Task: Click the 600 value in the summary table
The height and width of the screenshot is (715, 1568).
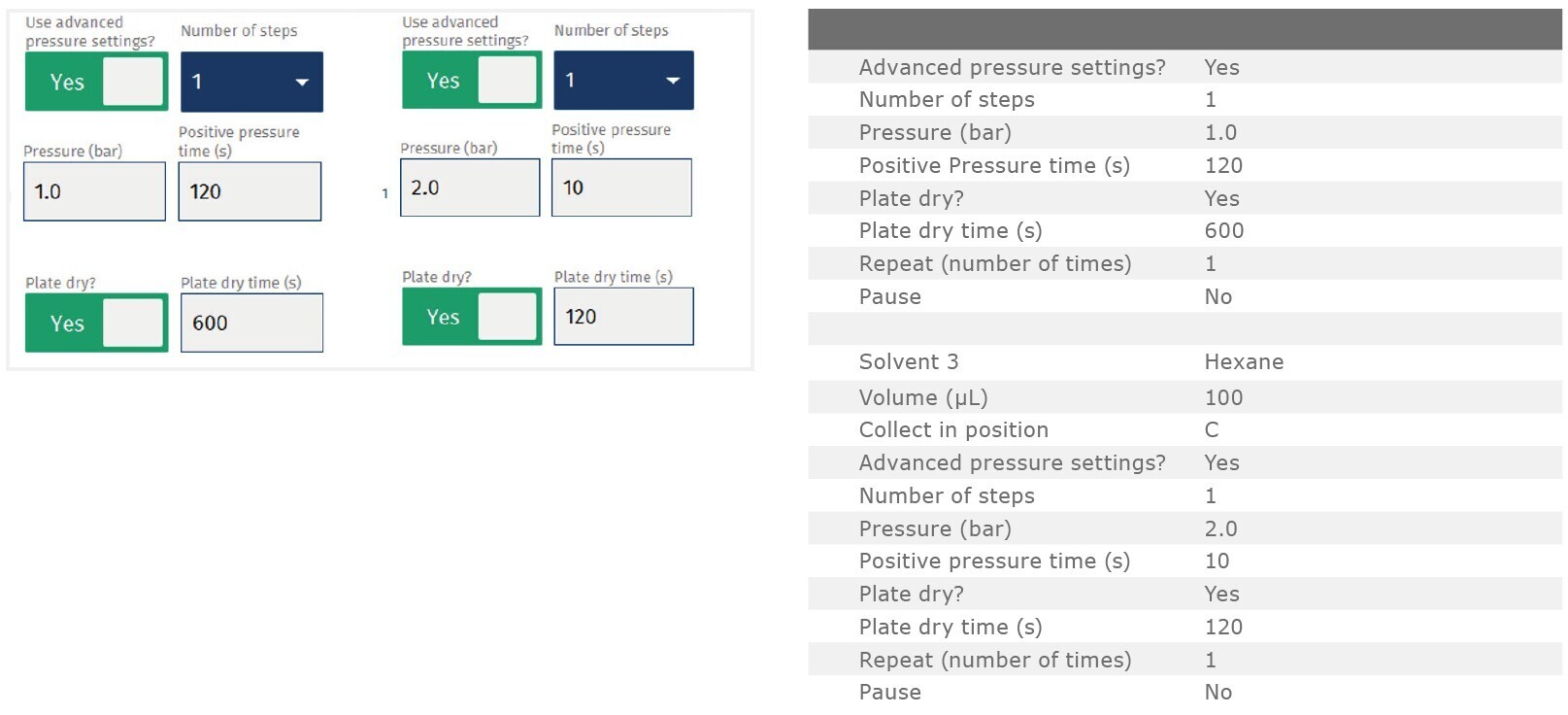Action: coord(1223,231)
